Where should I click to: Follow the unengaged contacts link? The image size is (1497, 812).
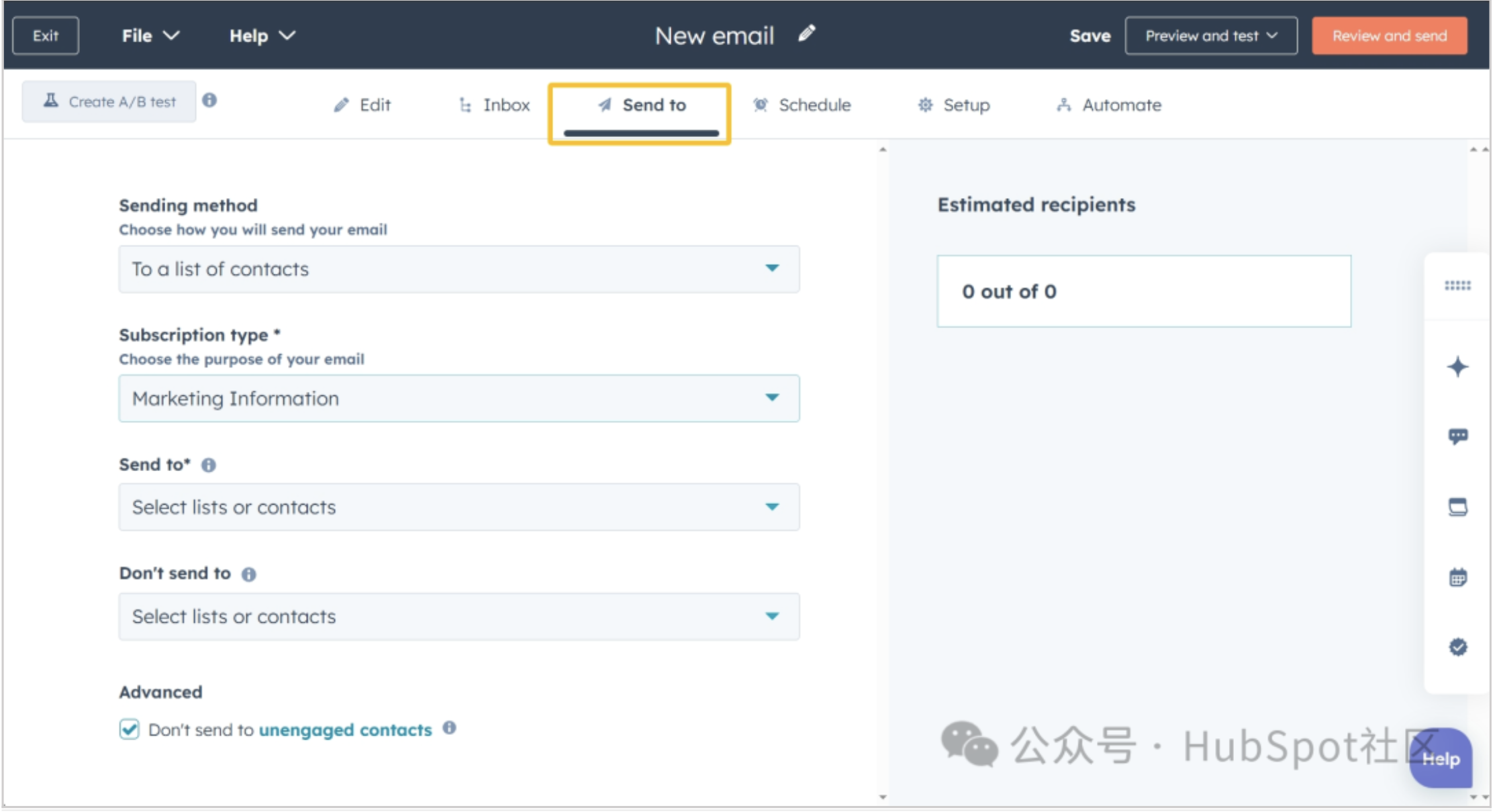pos(345,729)
